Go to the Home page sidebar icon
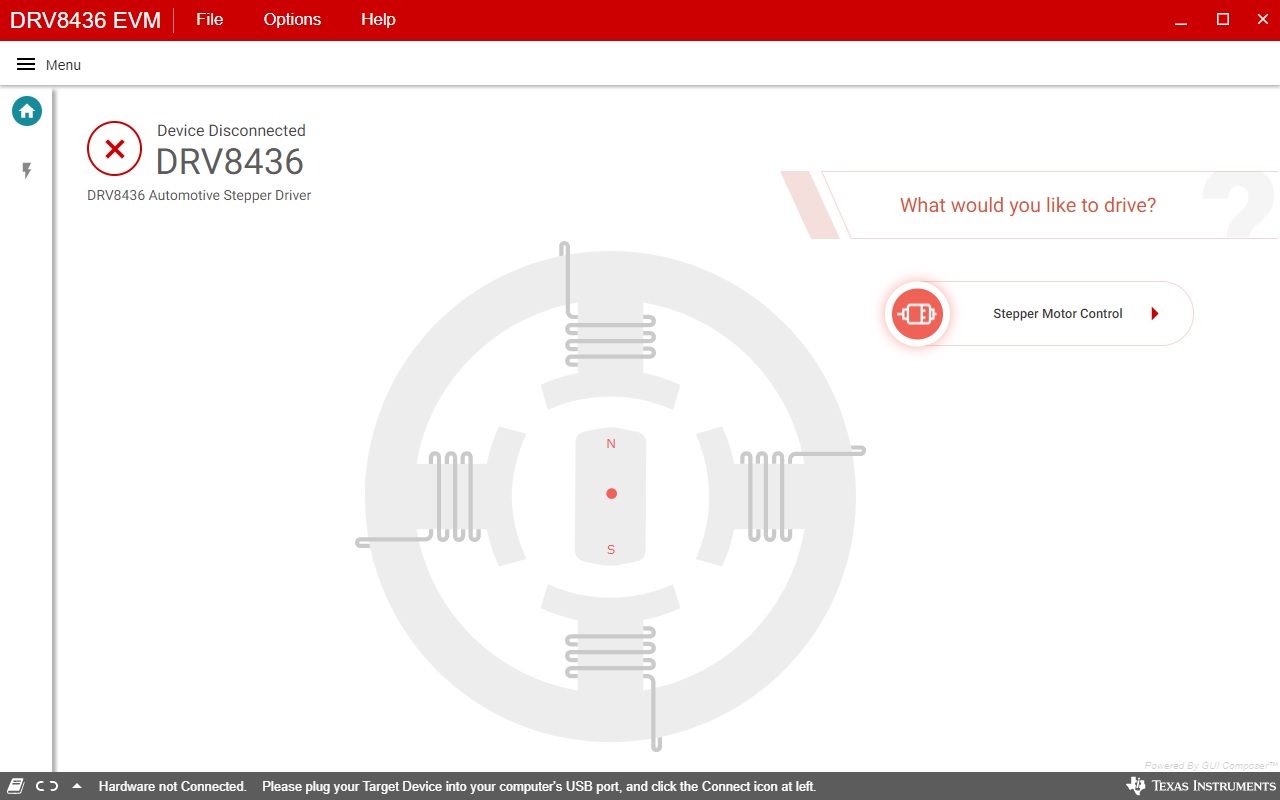The image size is (1280, 800). coord(27,111)
